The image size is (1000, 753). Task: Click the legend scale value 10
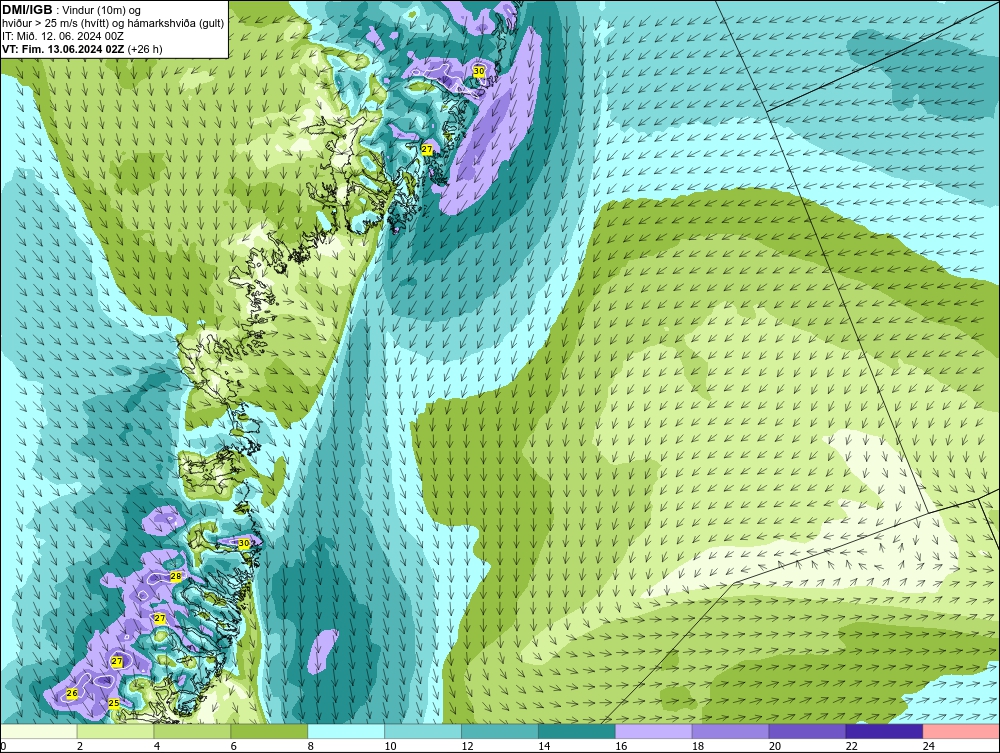click(390, 746)
